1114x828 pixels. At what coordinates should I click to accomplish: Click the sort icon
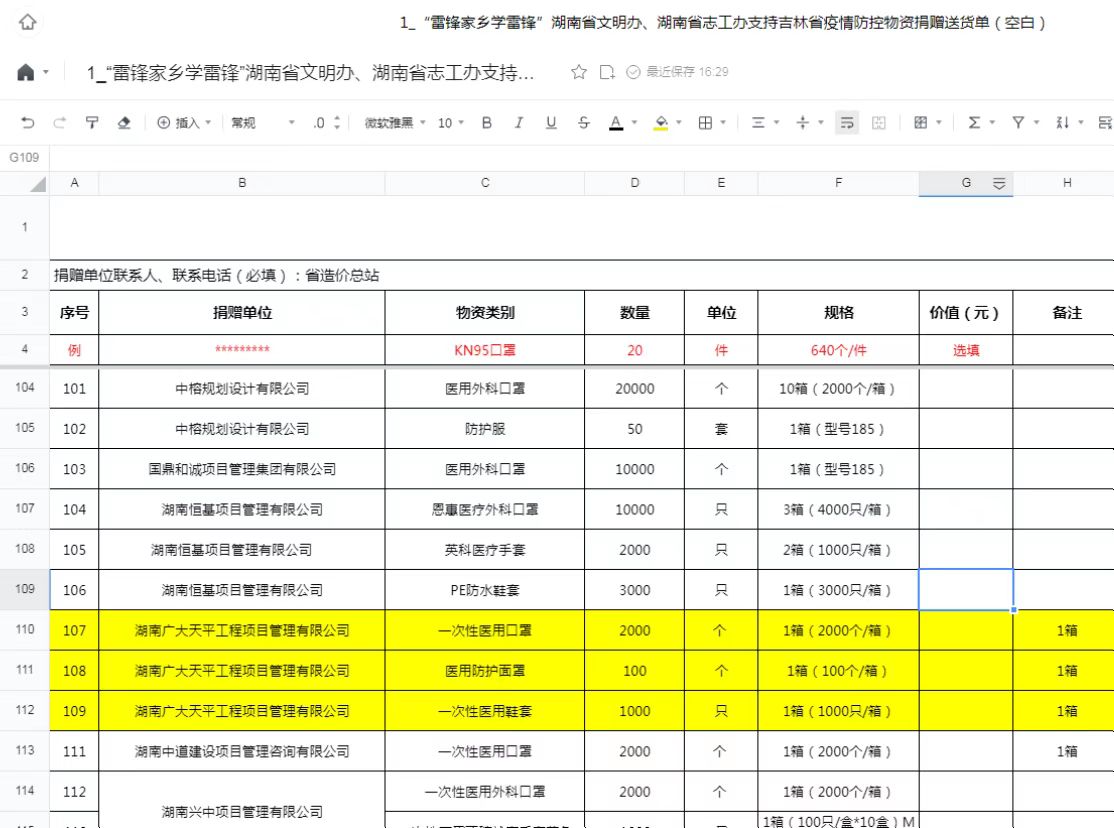click(x=1063, y=122)
